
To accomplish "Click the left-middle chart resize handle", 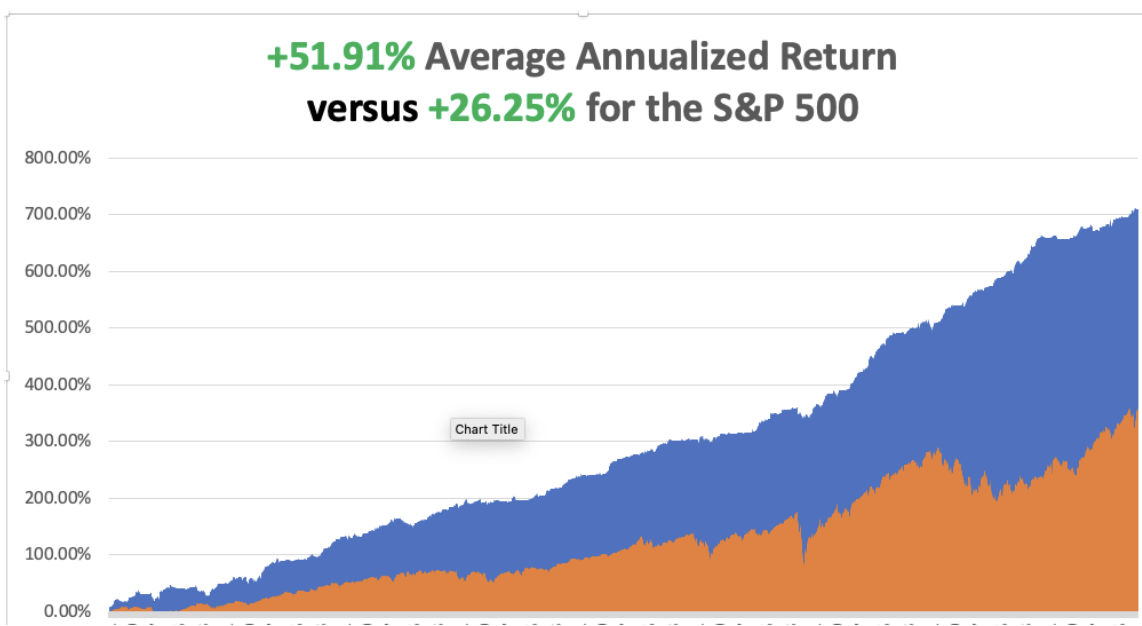I will point(7,376).
